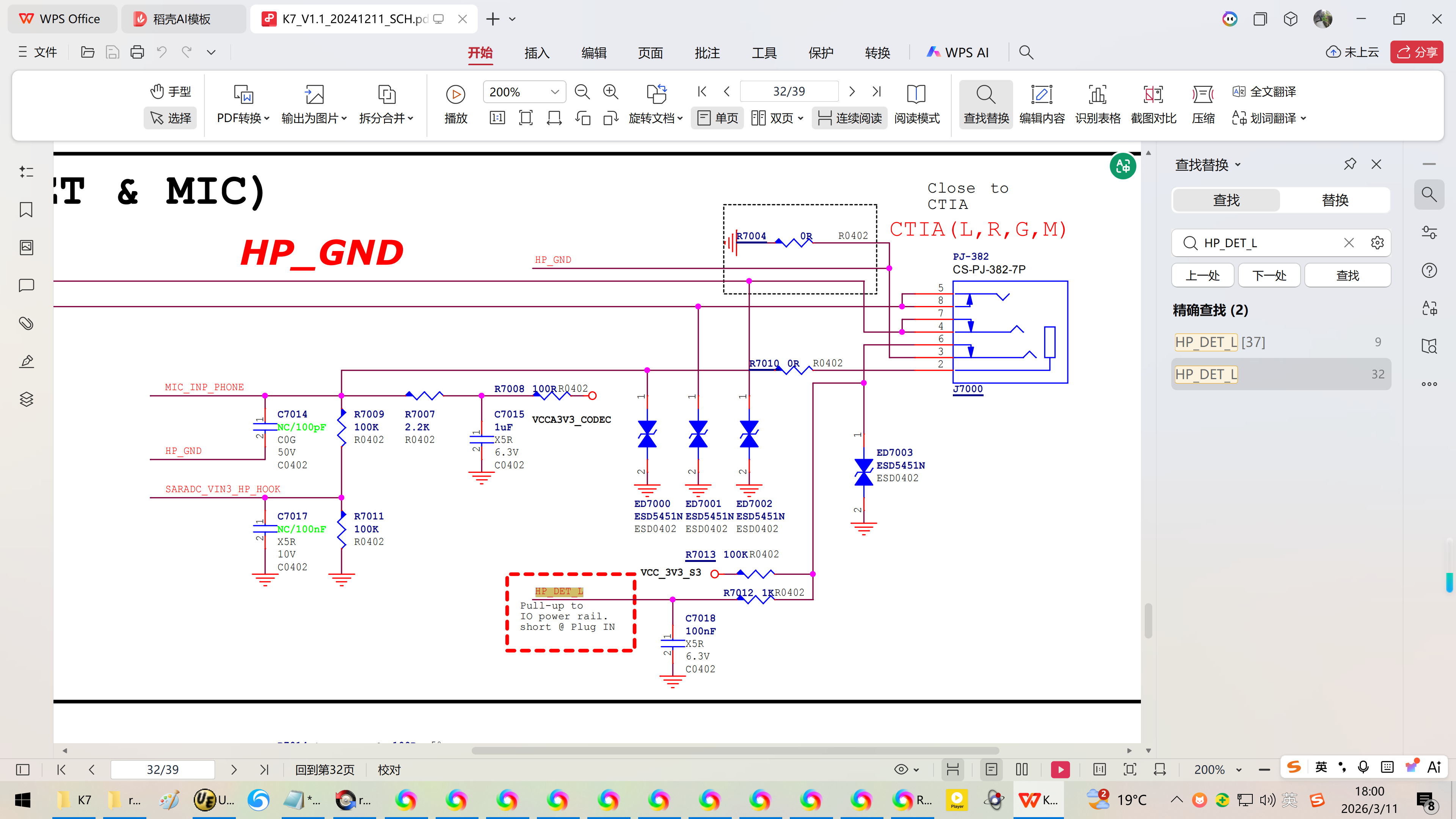Click the page number input field 32/39
1456x819 pixels.
[x=789, y=91]
